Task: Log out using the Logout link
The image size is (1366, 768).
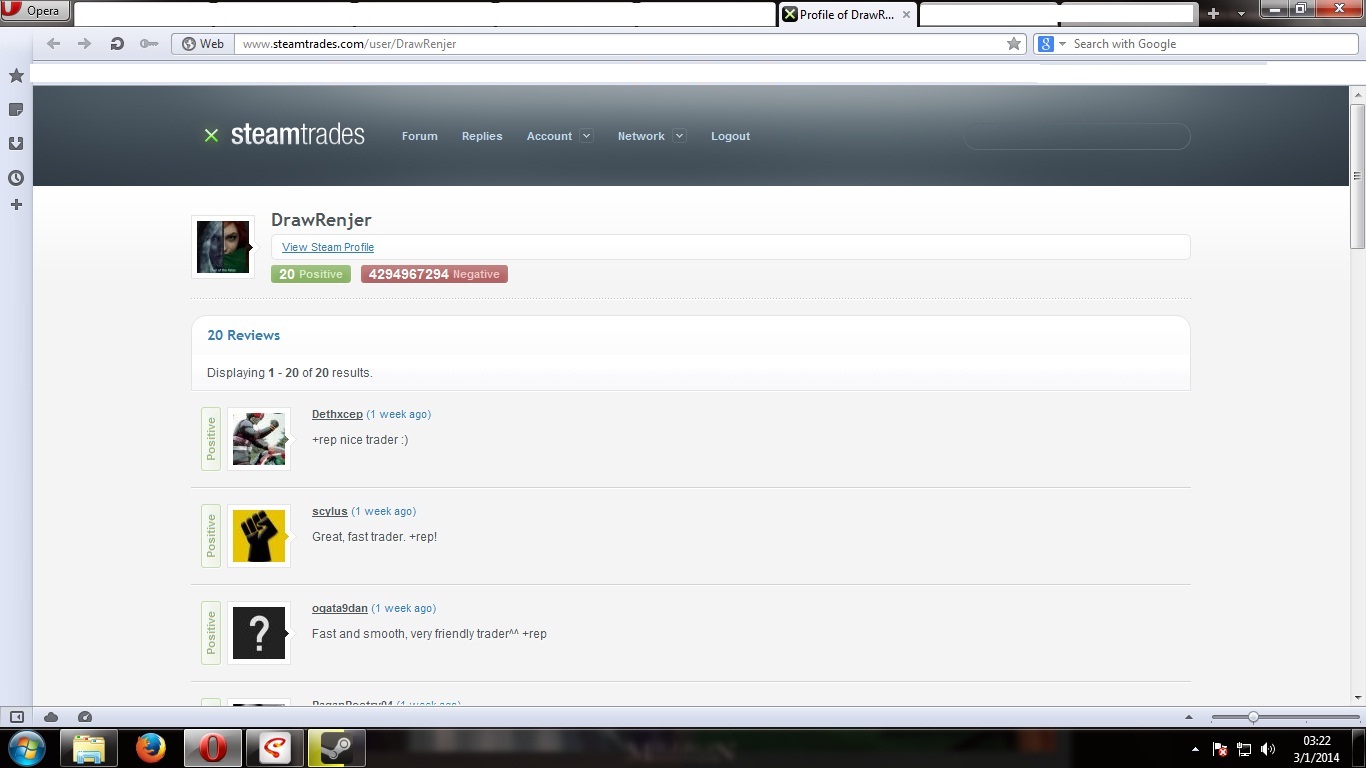Action: 730,136
